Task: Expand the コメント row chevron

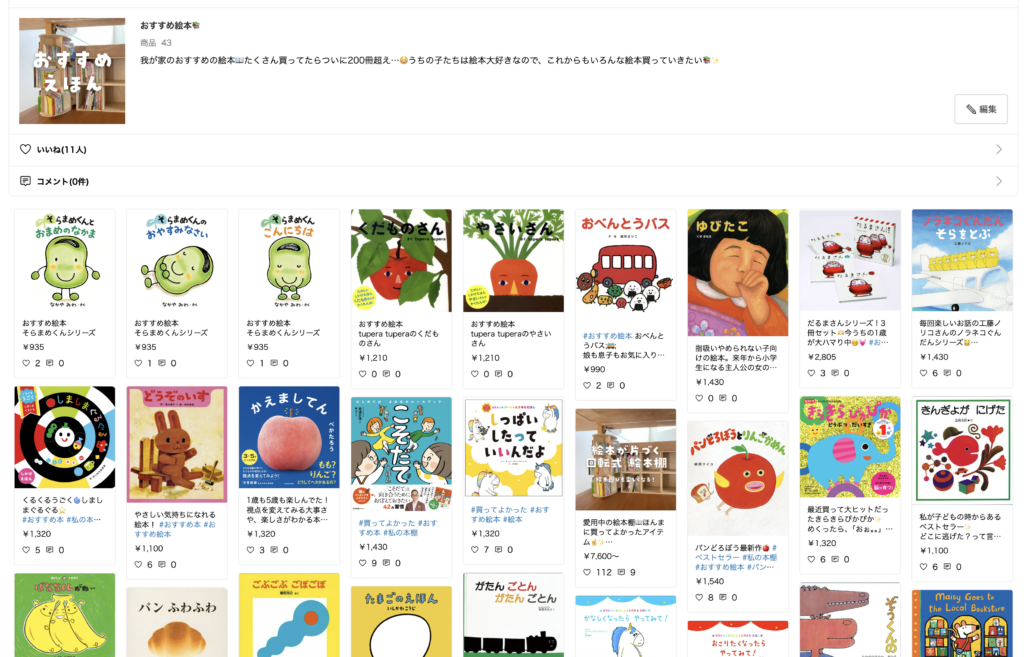Action: [999, 181]
